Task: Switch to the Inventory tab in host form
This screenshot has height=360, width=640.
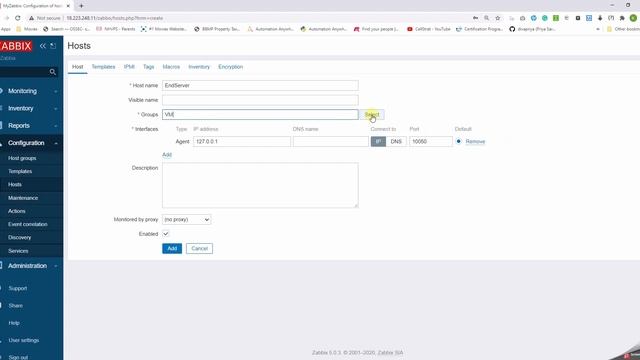Action: pos(199,67)
